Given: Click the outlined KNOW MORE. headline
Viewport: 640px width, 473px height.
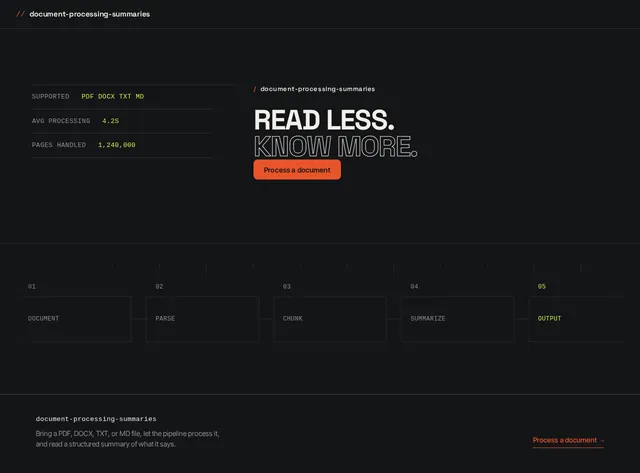Looking at the screenshot, I should pos(336,146).
